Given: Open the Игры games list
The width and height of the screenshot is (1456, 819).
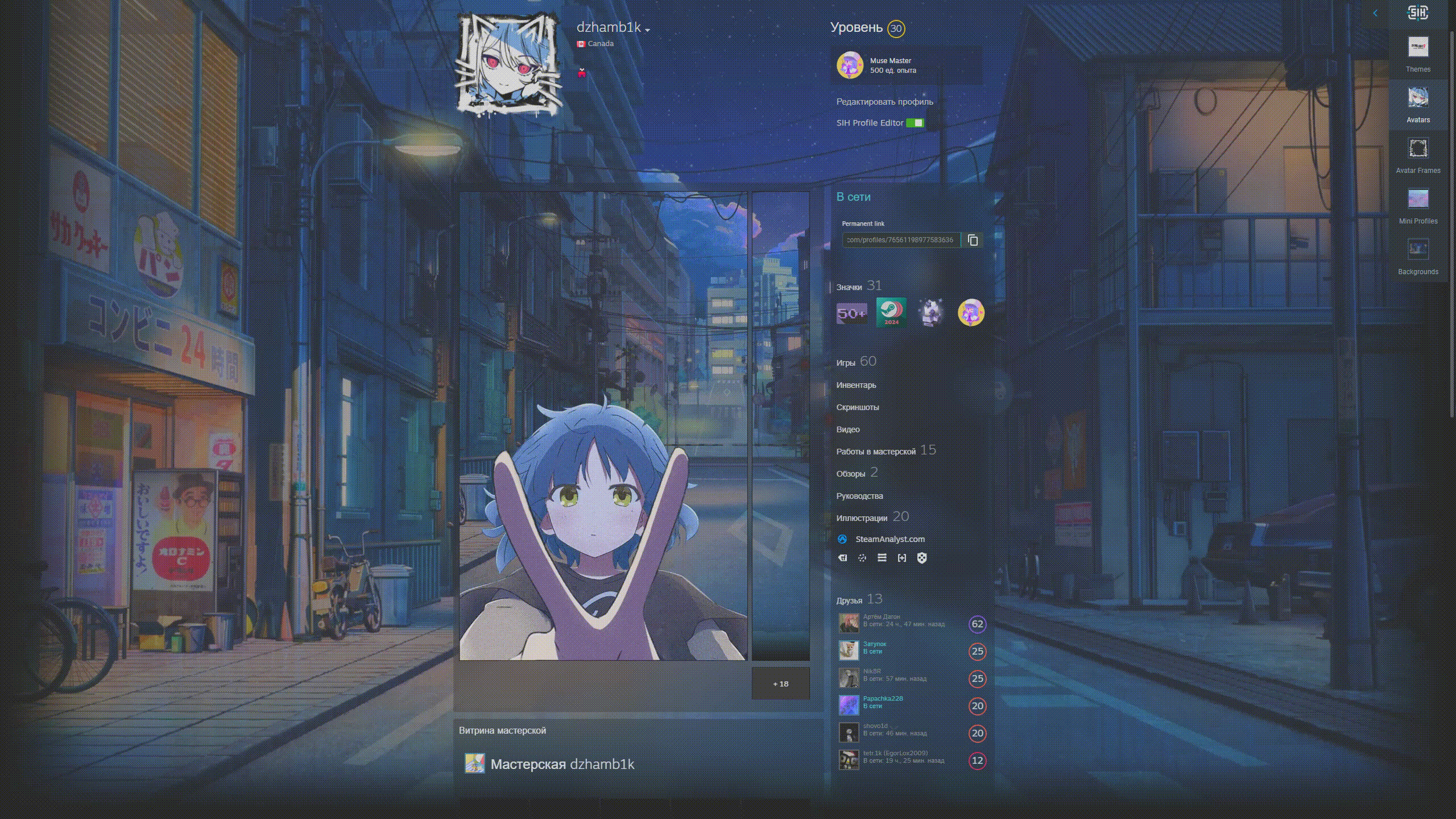Looking at the screenshot, I should (x=846, y=363).
